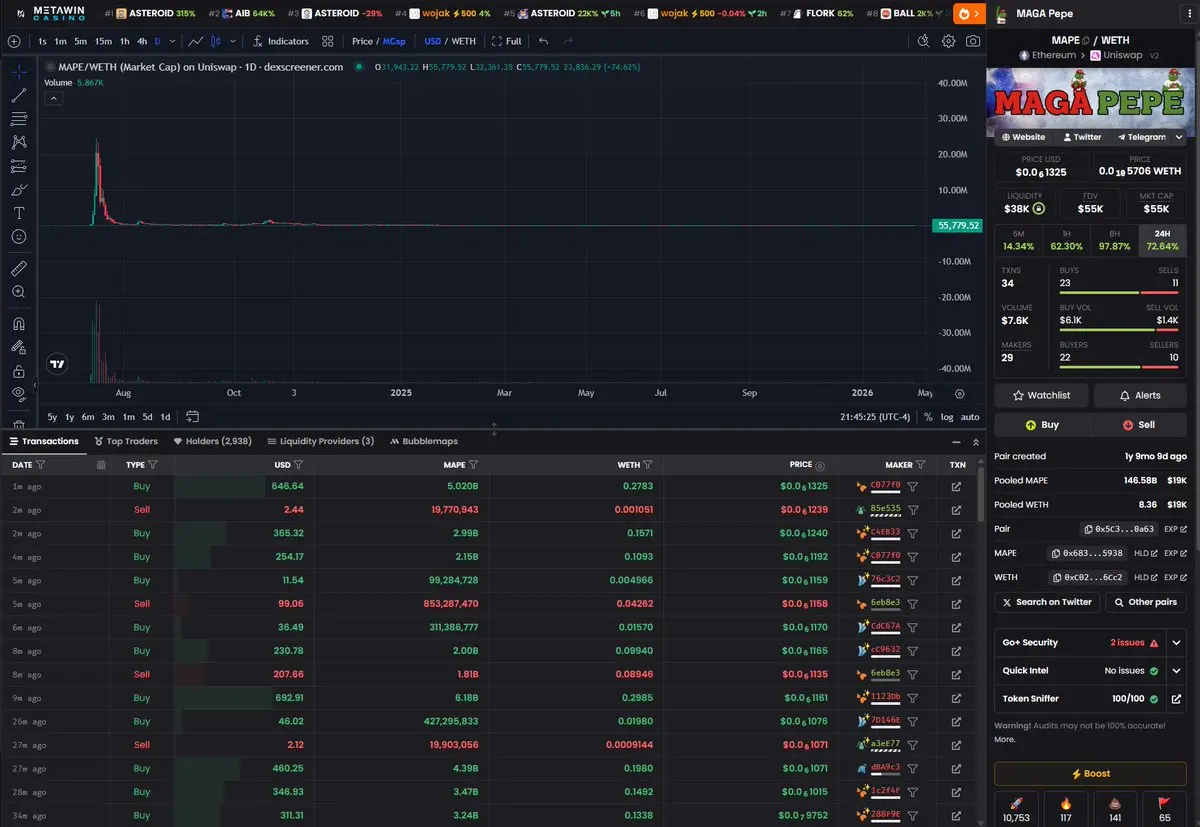Expand the chart style dropdown arrow
Screen dimensions: 1200x827
[233, 41]
